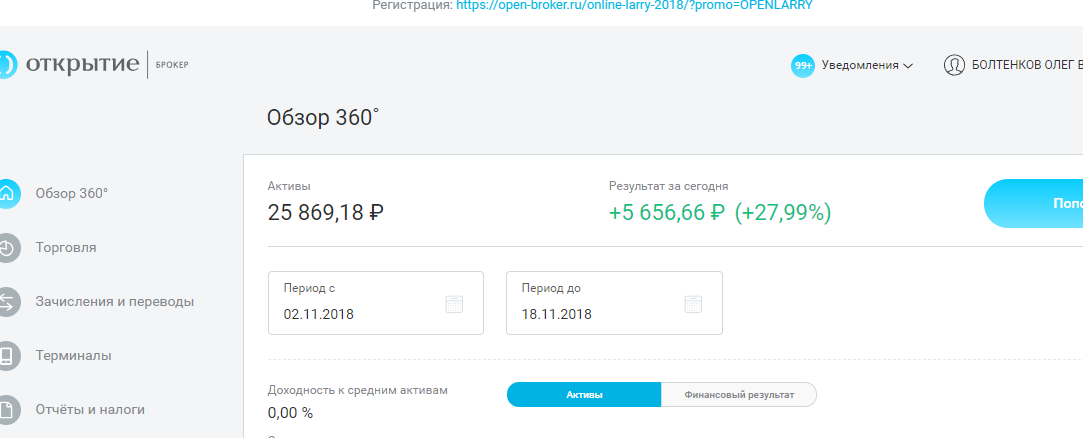
Task: Switch to Финансовый результат toggle option
Action: tap(739, 395)
